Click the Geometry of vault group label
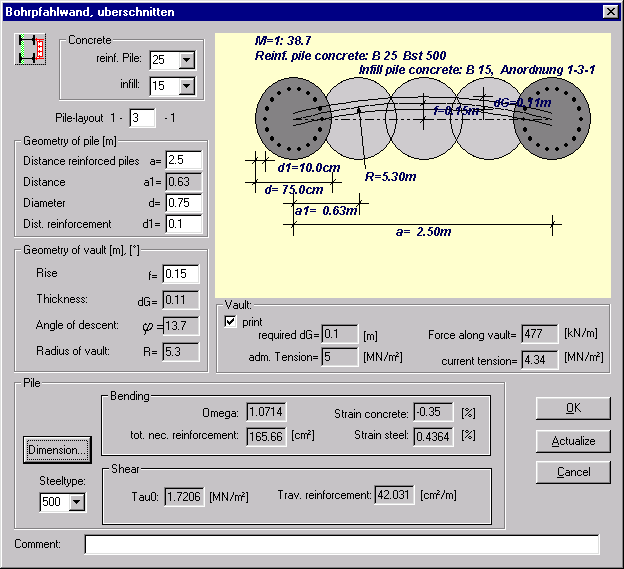Screen dimensions: 624x569 tap(81, 250)
